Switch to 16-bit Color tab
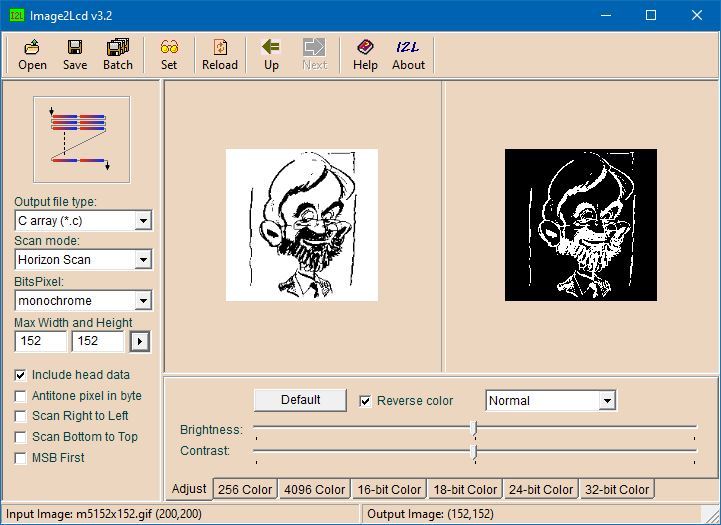721x525 pixels. [x=389, y=490]
